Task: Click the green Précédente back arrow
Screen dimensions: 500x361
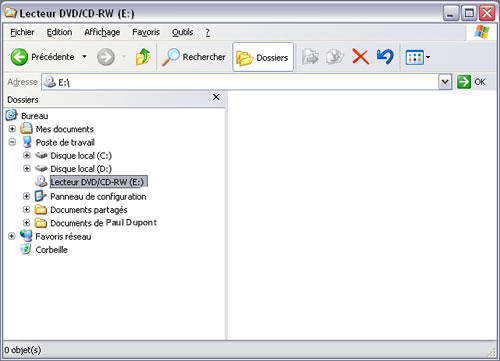Action: (x=19, y=57)
